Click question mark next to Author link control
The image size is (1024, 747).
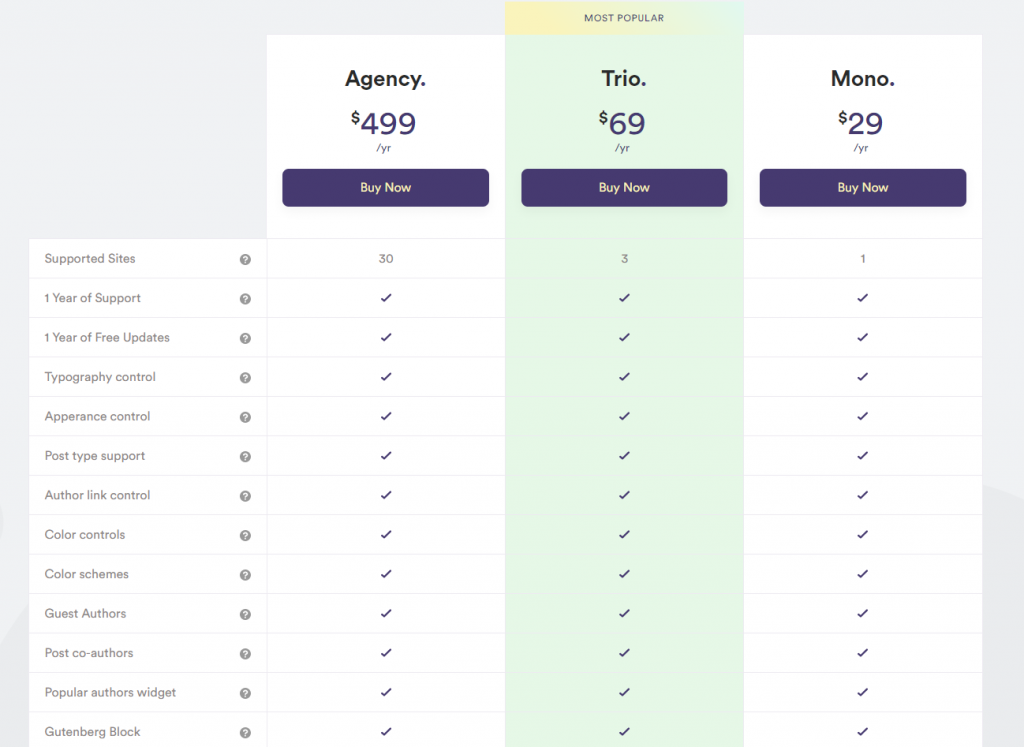245,496
